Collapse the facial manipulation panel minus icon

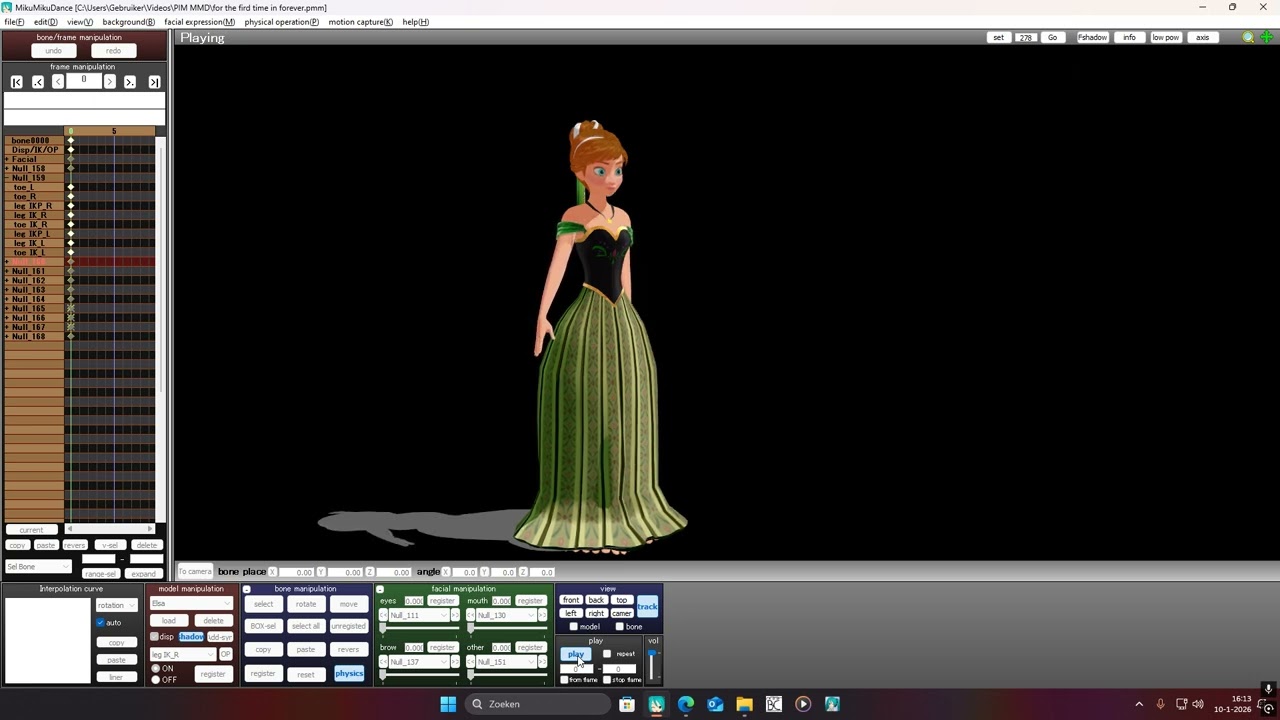coord(380,589)
